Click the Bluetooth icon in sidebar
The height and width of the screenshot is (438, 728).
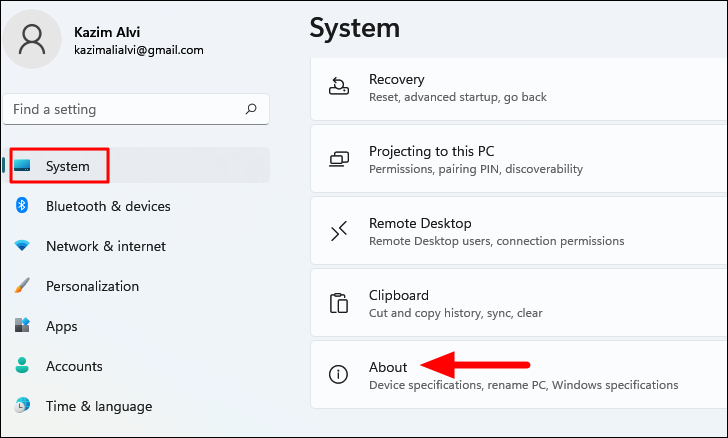tap(22, 206)
